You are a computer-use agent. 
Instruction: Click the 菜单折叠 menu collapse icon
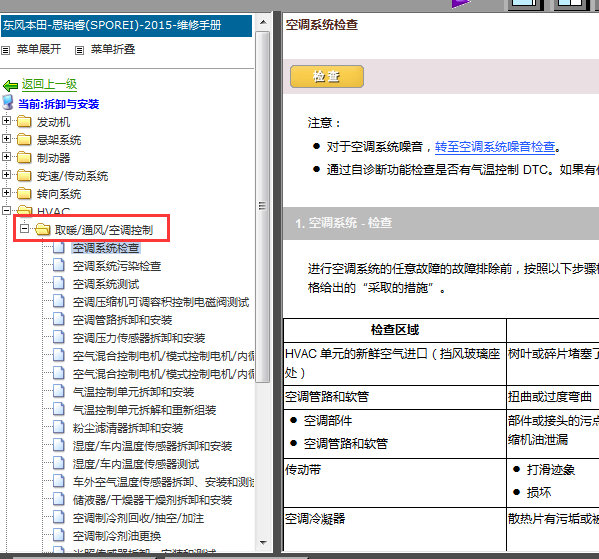coord(79,50)
